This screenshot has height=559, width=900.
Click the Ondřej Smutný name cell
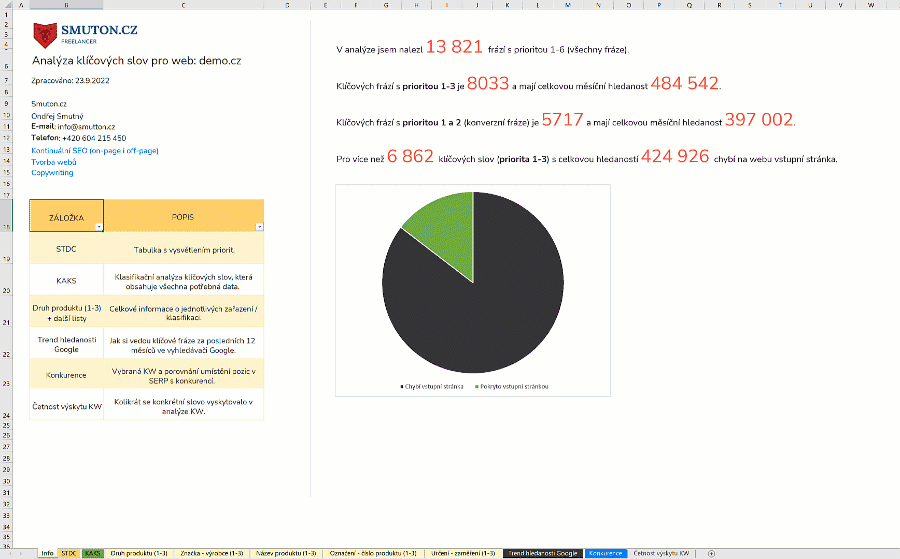57,115
